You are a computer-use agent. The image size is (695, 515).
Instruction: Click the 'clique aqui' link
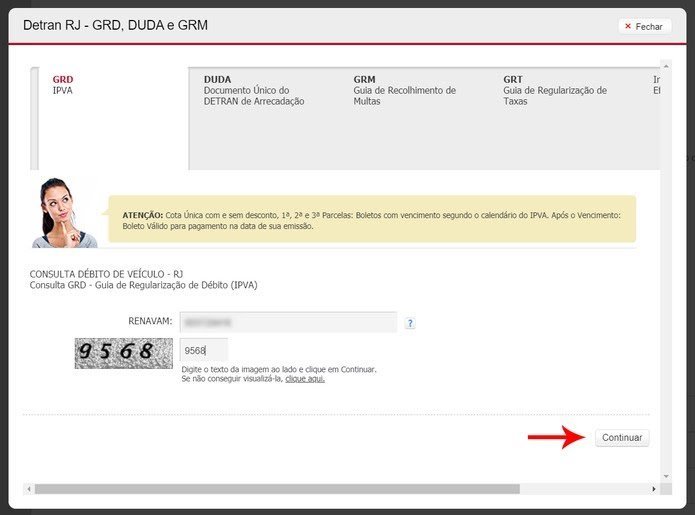click(304, 379)
